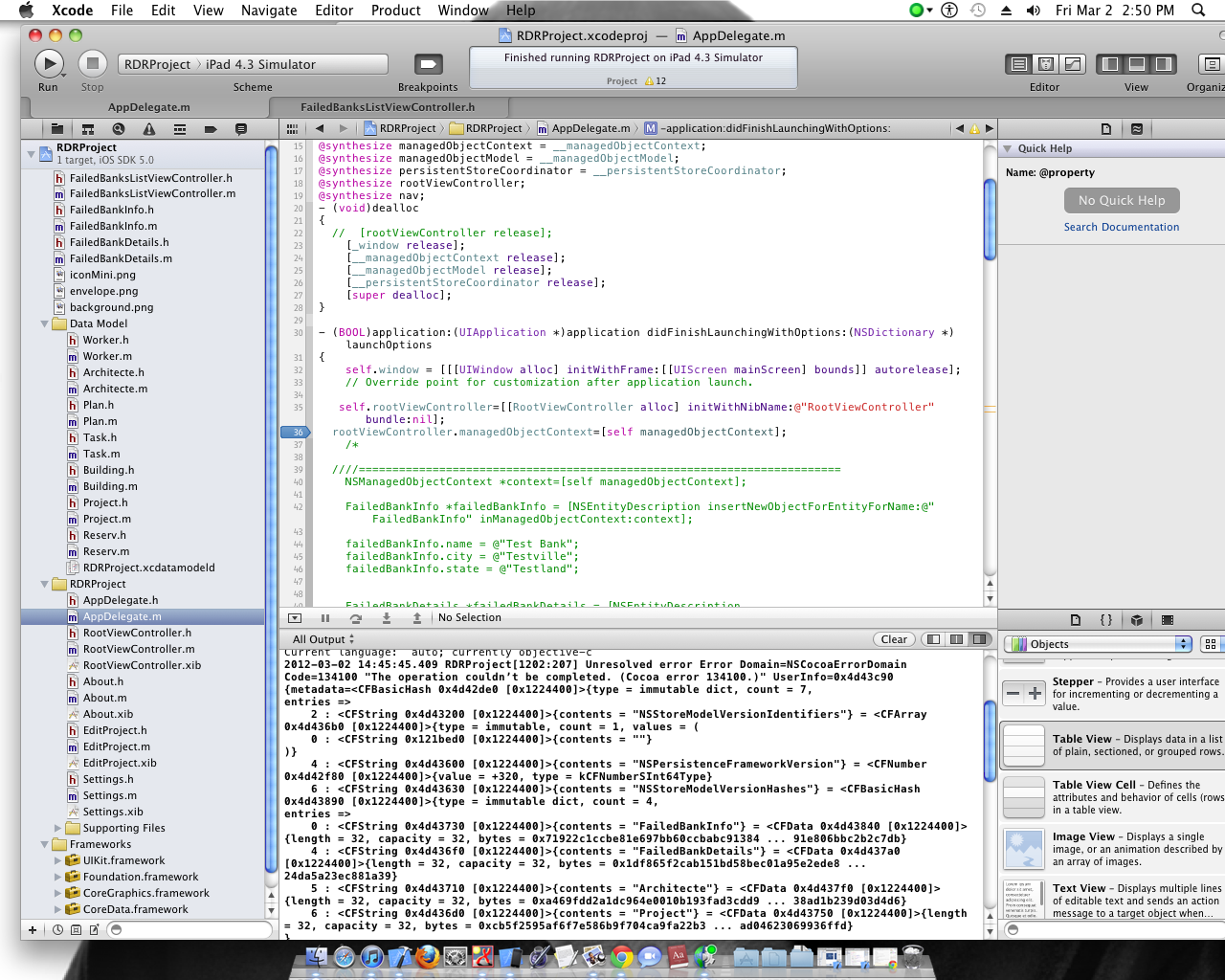Show the File Template library
The height and width of the screenshot is (980, 1225).
1076,619
